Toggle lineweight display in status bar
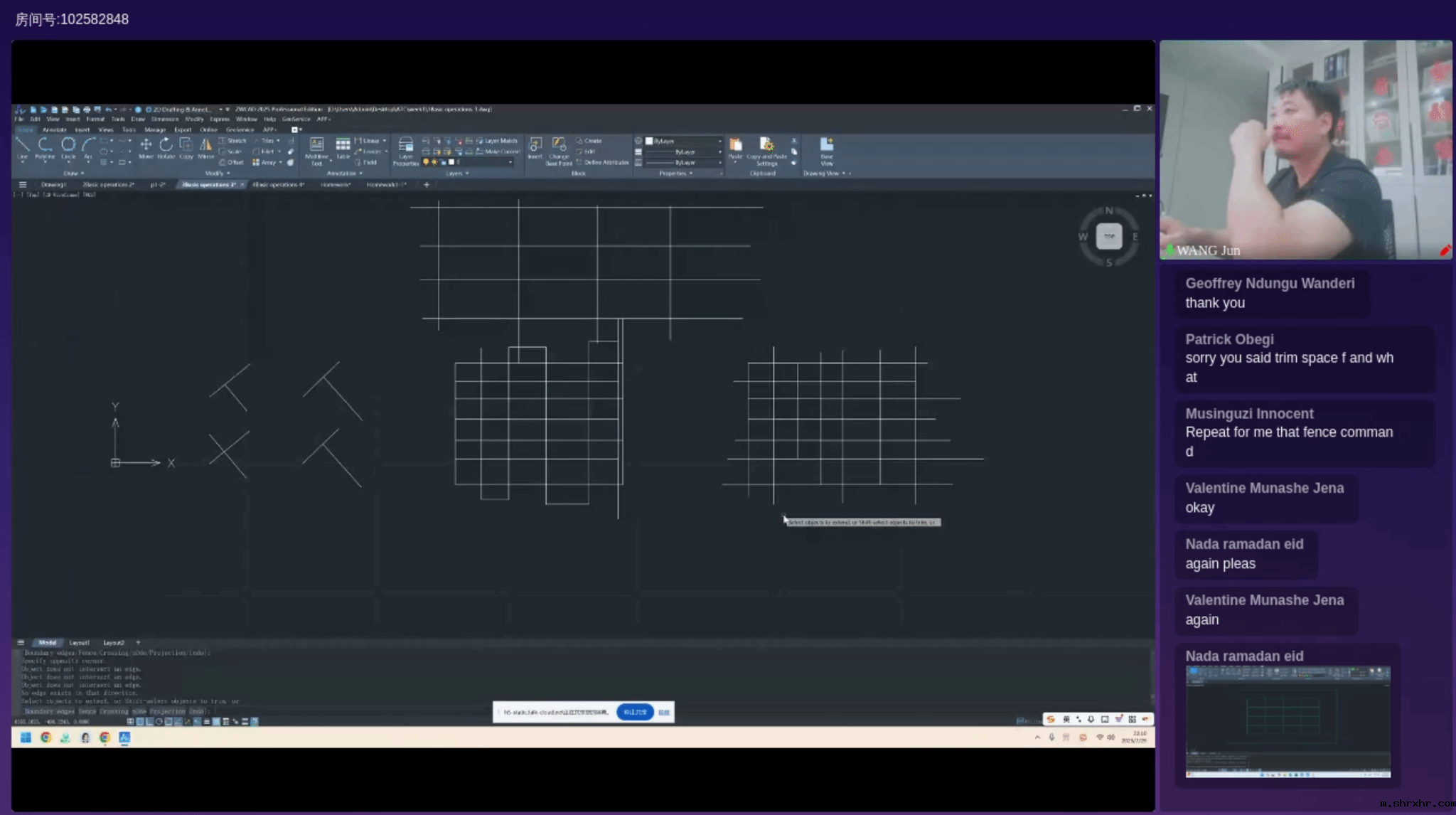 (207, 721)
